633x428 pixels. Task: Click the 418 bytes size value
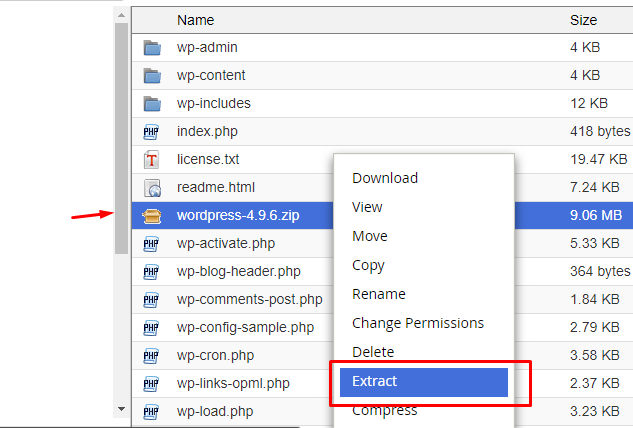click(x=600, y=132)
